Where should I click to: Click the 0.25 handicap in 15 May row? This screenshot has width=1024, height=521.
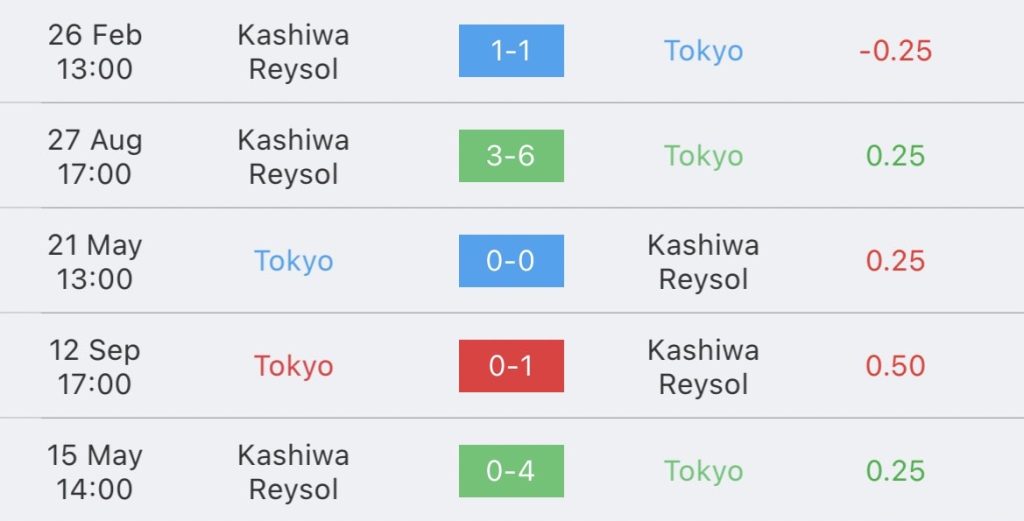895,471
